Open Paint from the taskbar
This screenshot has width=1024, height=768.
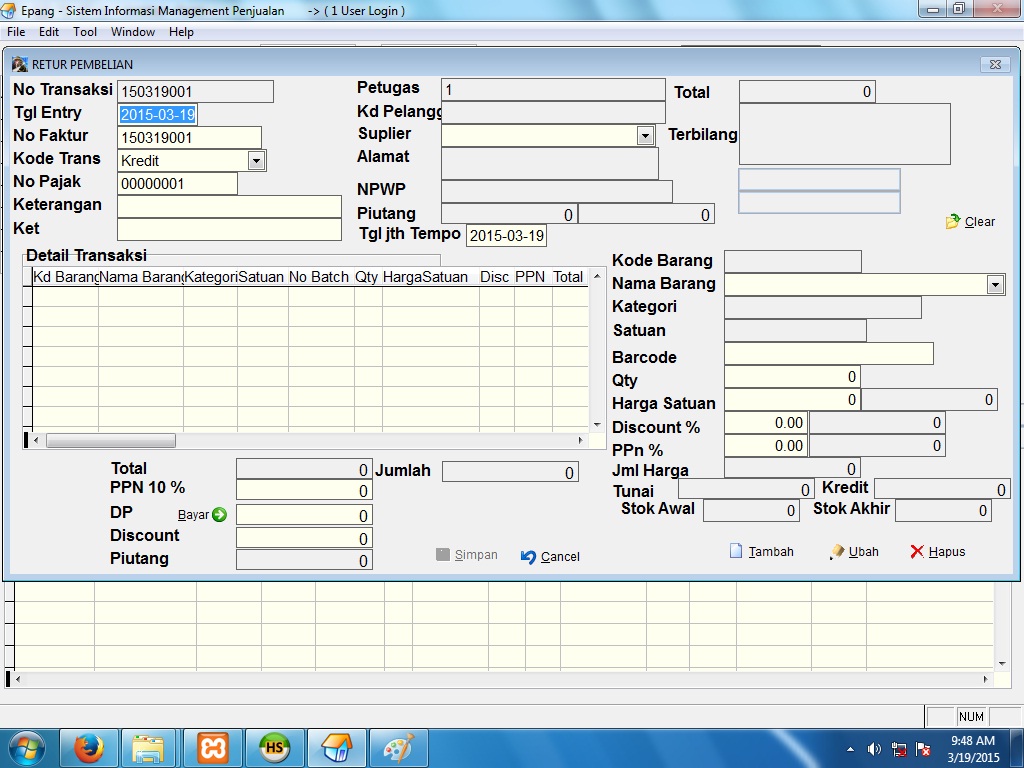click(399, 747)
